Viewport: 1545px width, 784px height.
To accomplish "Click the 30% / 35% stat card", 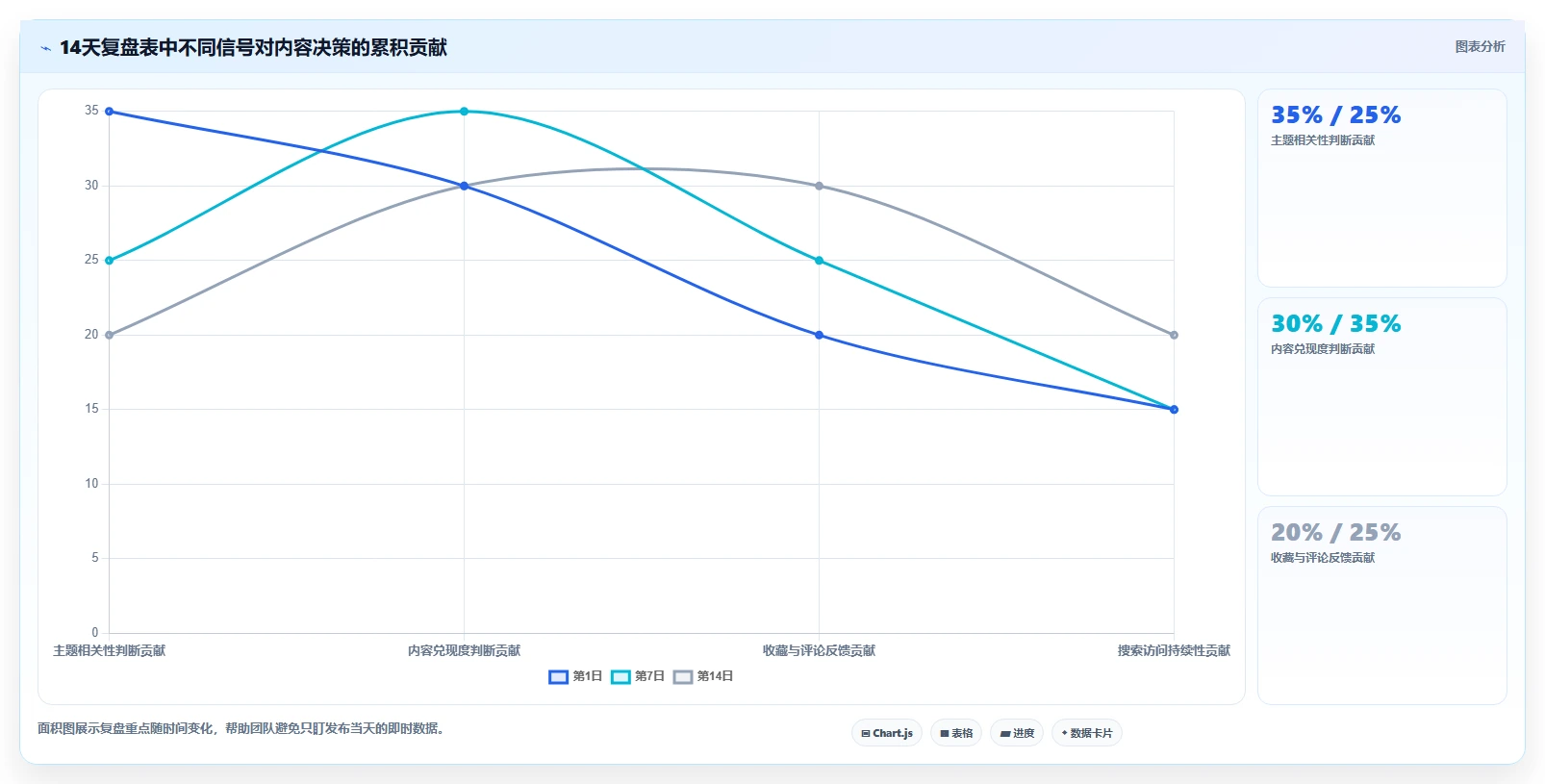I will click(1381, 396).
